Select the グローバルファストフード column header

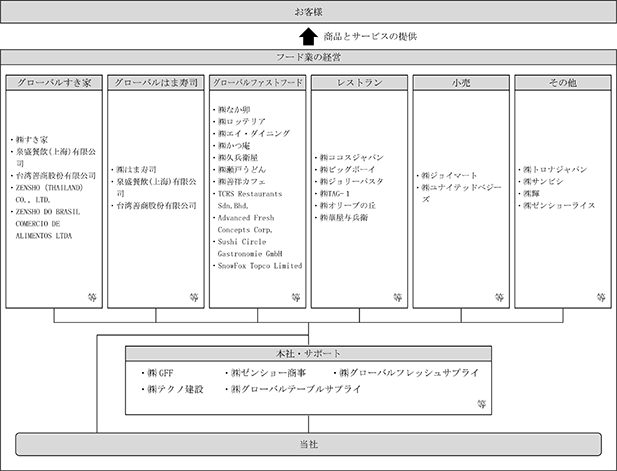point(258,83)
